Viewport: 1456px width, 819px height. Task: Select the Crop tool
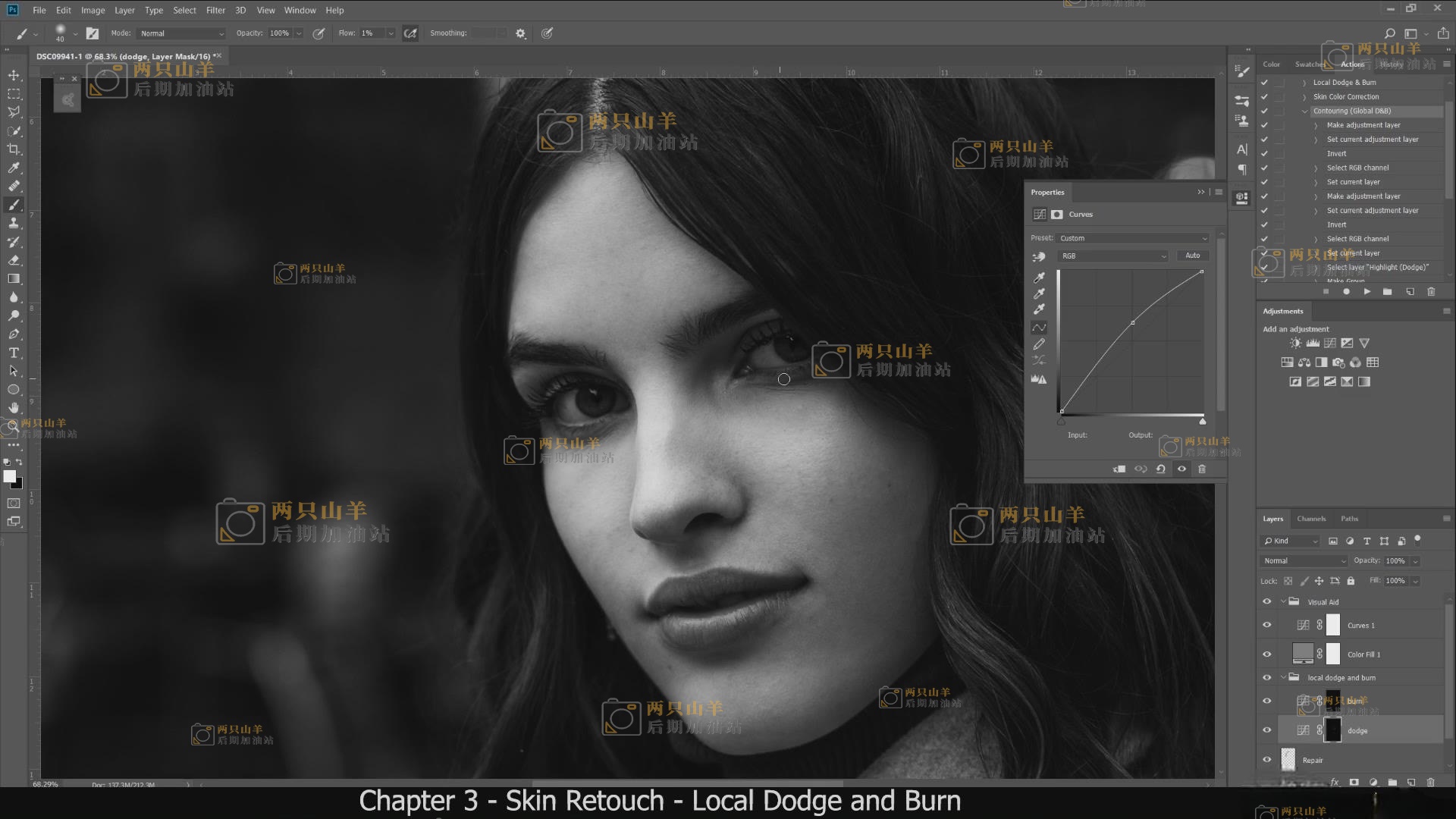click(x=14, y=149)
